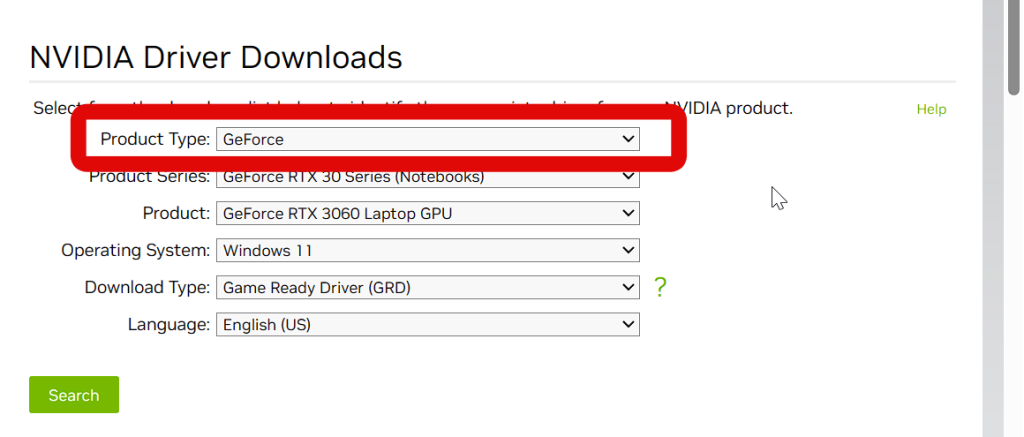Change the Operating System selection
The height and width of the screenshot is (437, 1024).
(x=428, y=250)
